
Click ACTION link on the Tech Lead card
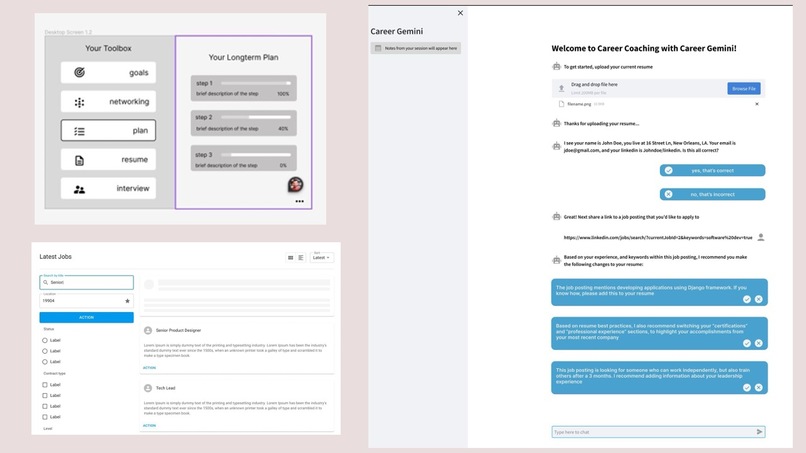coord(149,426)
